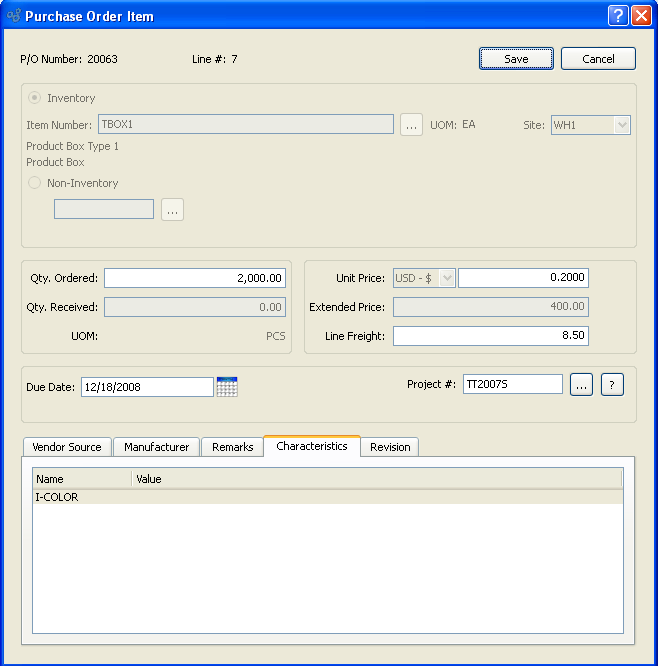Open the Manufacturer tab
Image resolution: width=658 pixels, height=666 pixels.
[156, 447]
